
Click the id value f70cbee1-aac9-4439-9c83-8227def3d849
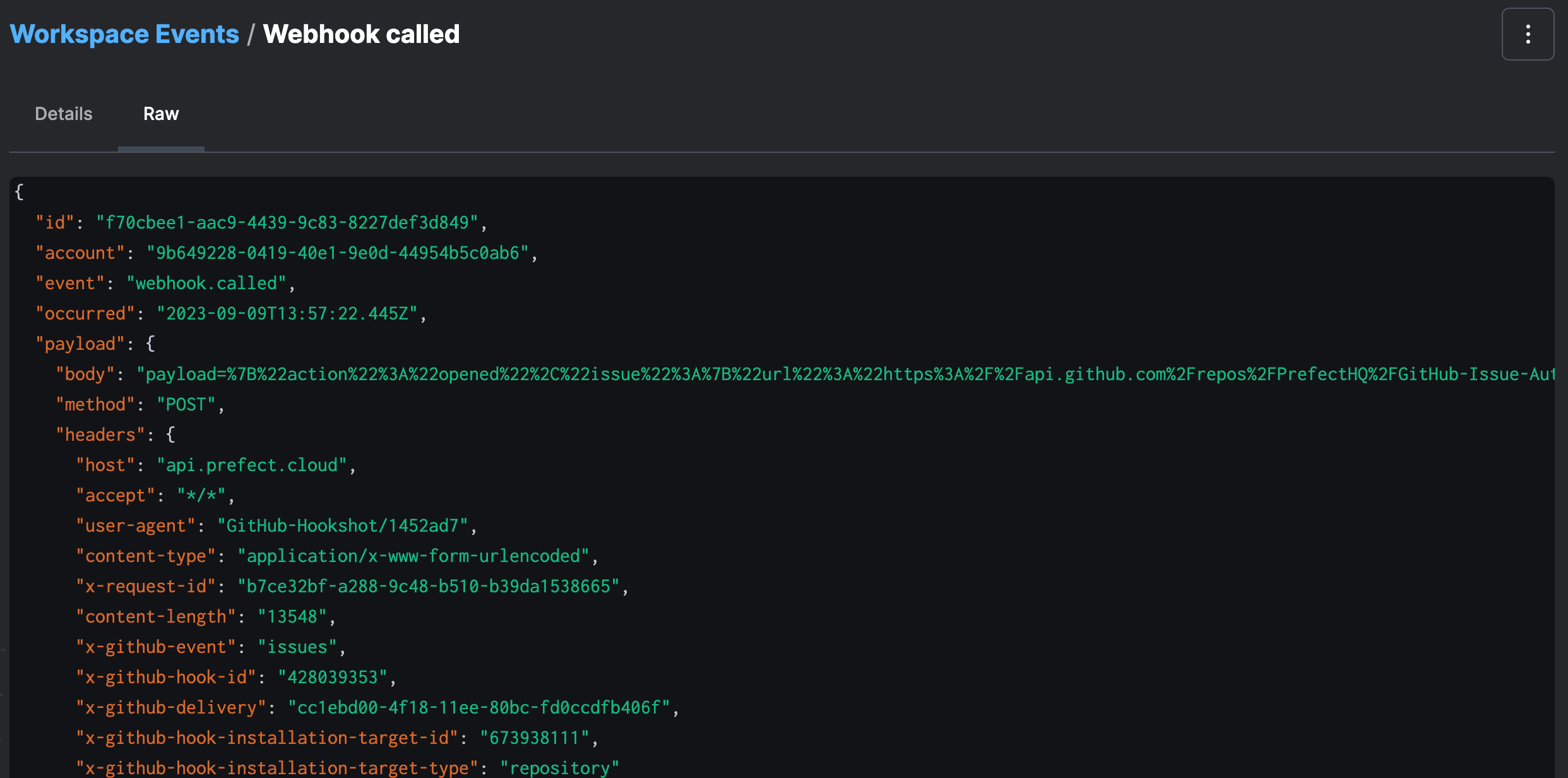[287, 222]
